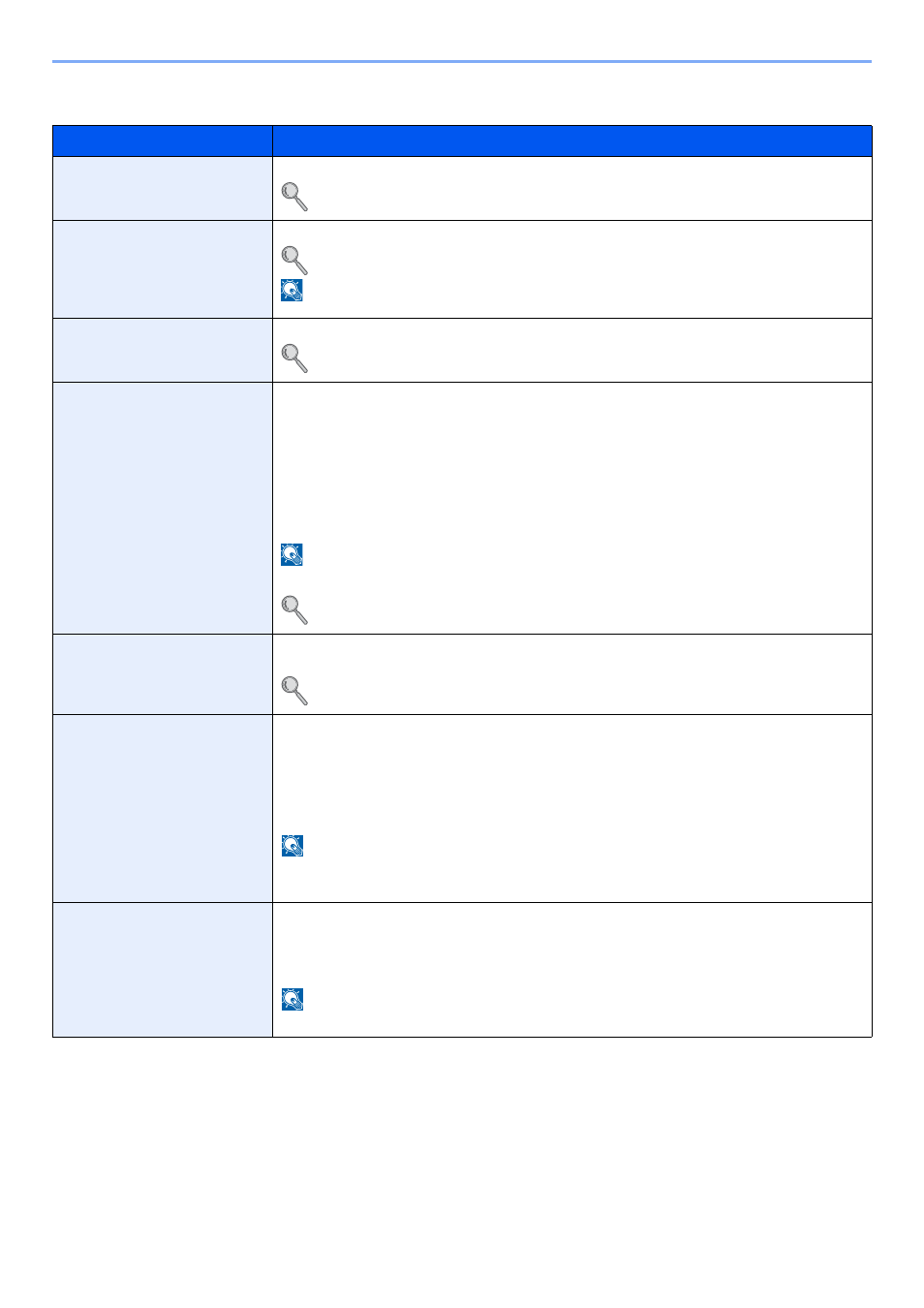This screenshot has height=1308, width=924.
Task: Click the blue note icon in the sixth row
Action: (293, 846)
